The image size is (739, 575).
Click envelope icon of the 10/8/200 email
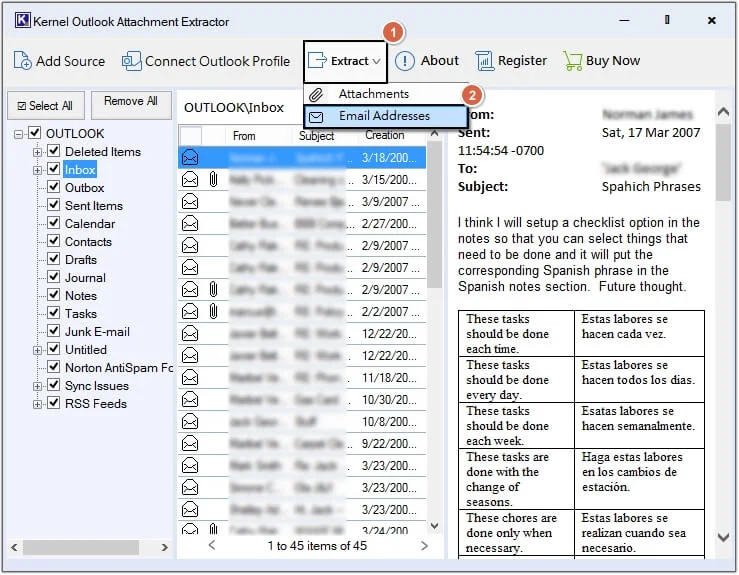(190, 421)
